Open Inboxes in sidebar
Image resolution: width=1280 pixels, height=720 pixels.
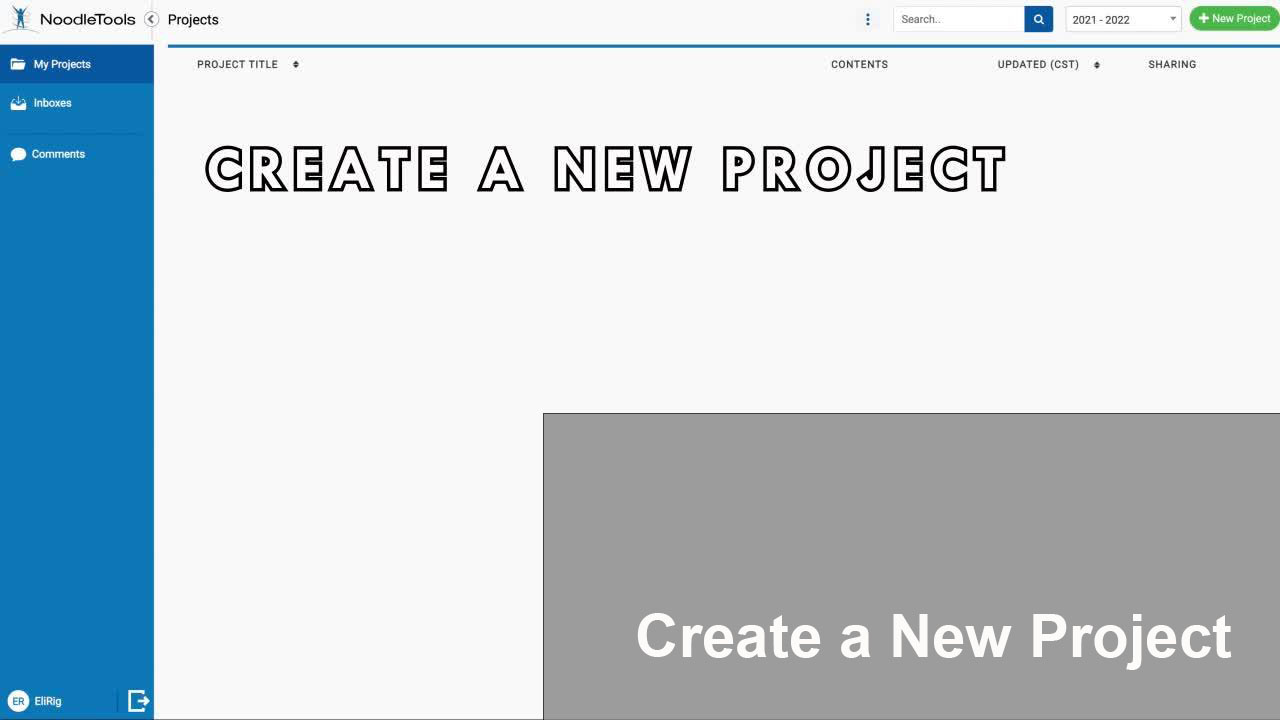tap(77, 103)
